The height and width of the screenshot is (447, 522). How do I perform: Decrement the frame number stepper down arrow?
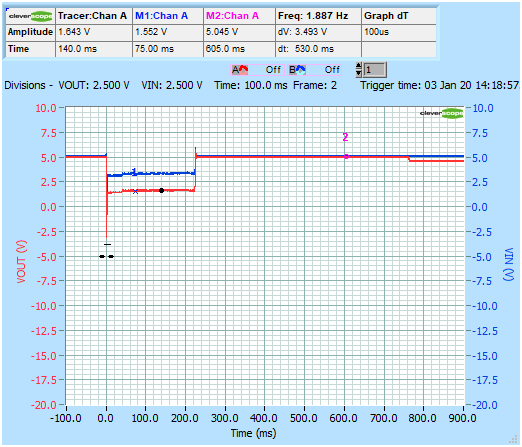(359, 73)
